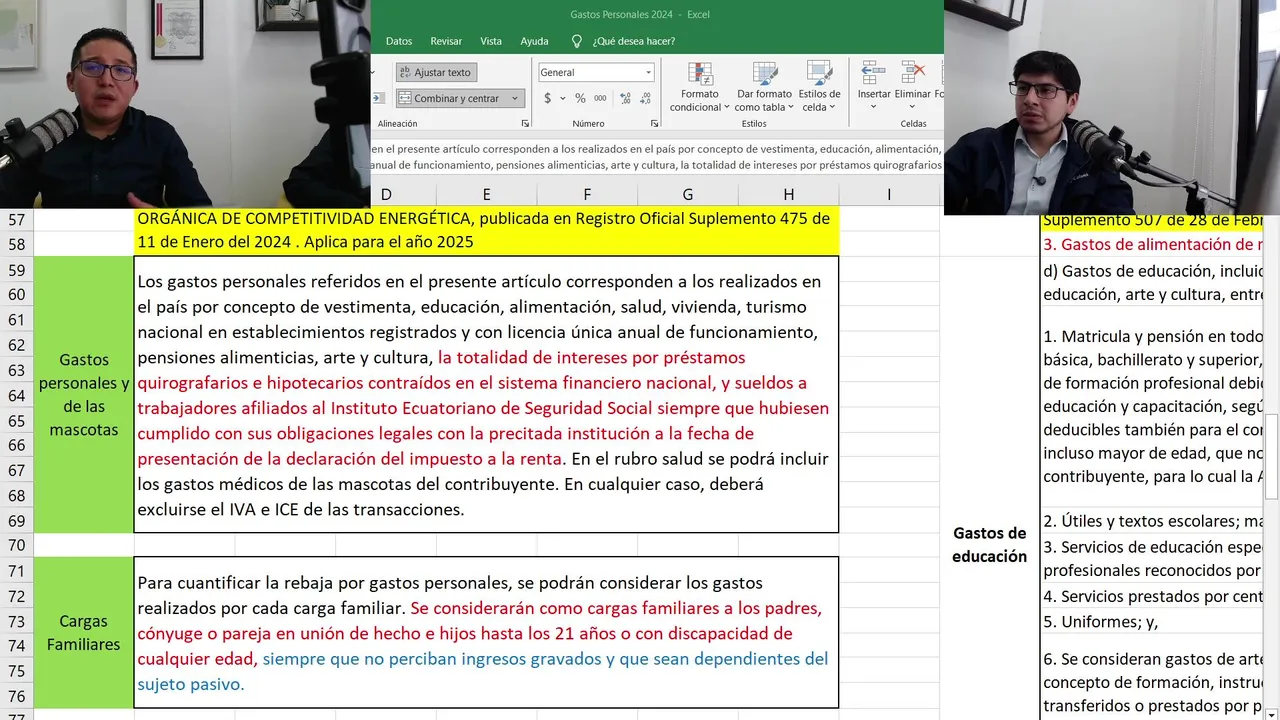Select column F header

587,194
